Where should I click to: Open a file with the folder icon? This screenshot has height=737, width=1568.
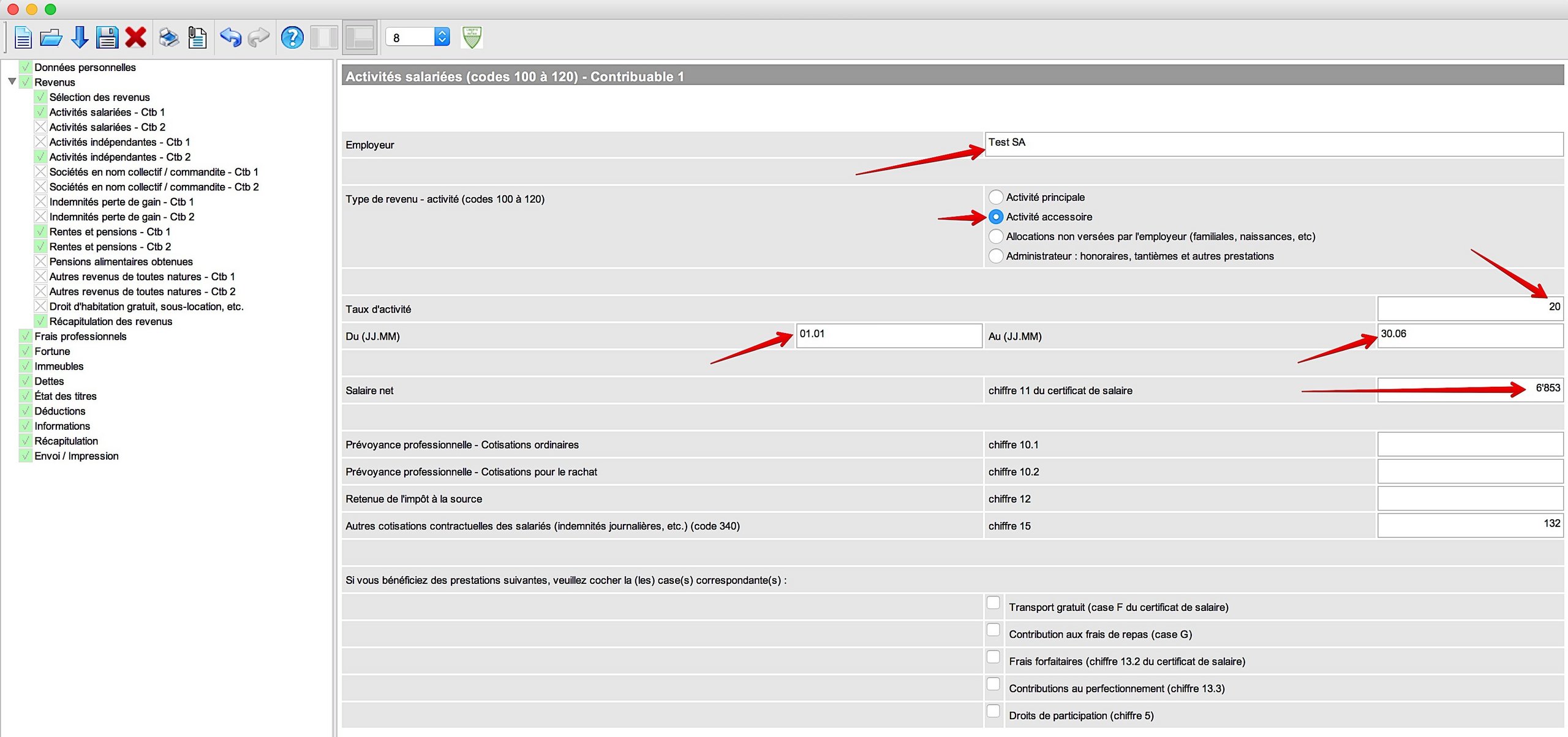click(51, 38)
